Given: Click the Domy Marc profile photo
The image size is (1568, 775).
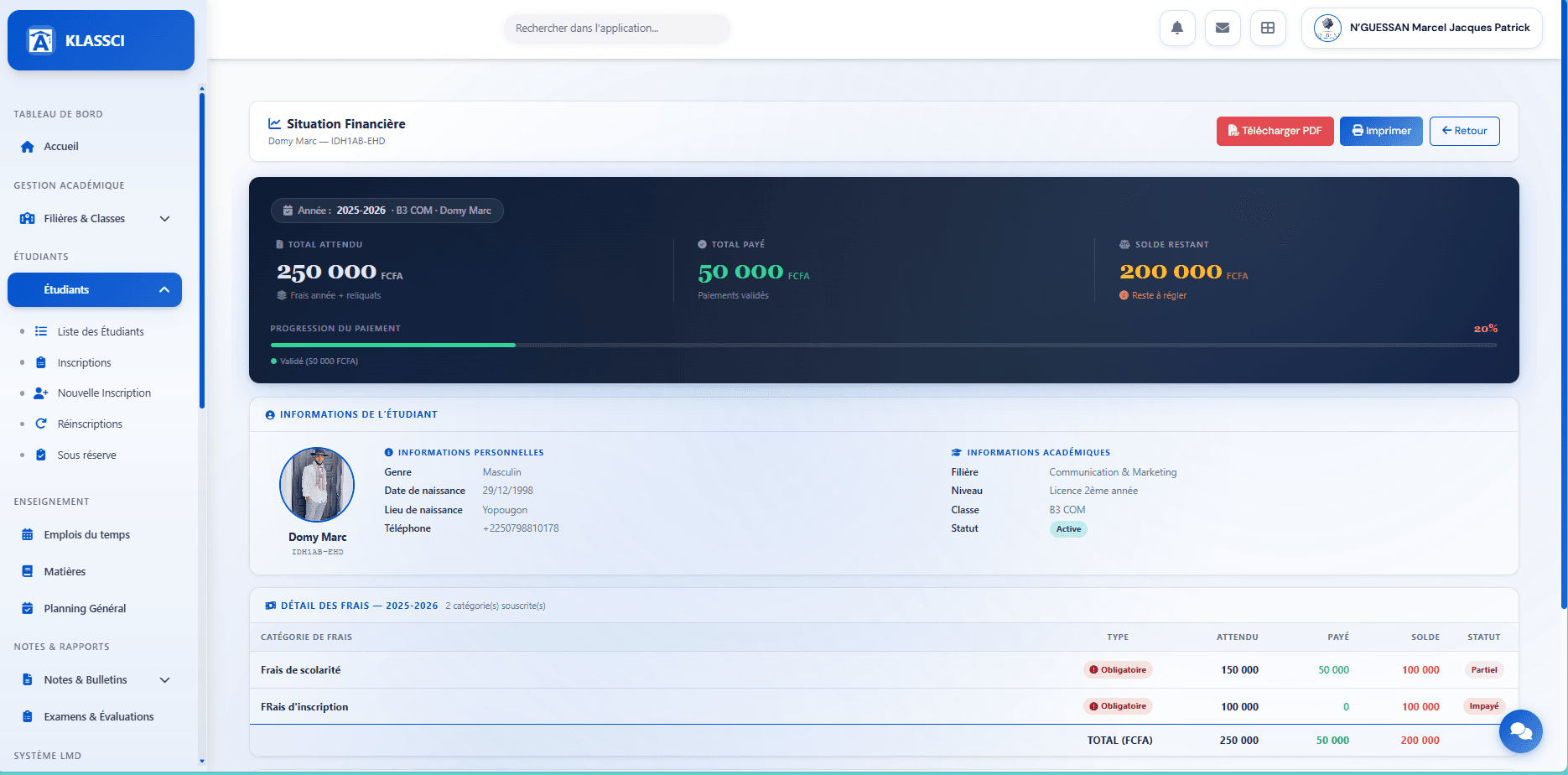Looking at the screenshot, I should click(x=317, y=485).
